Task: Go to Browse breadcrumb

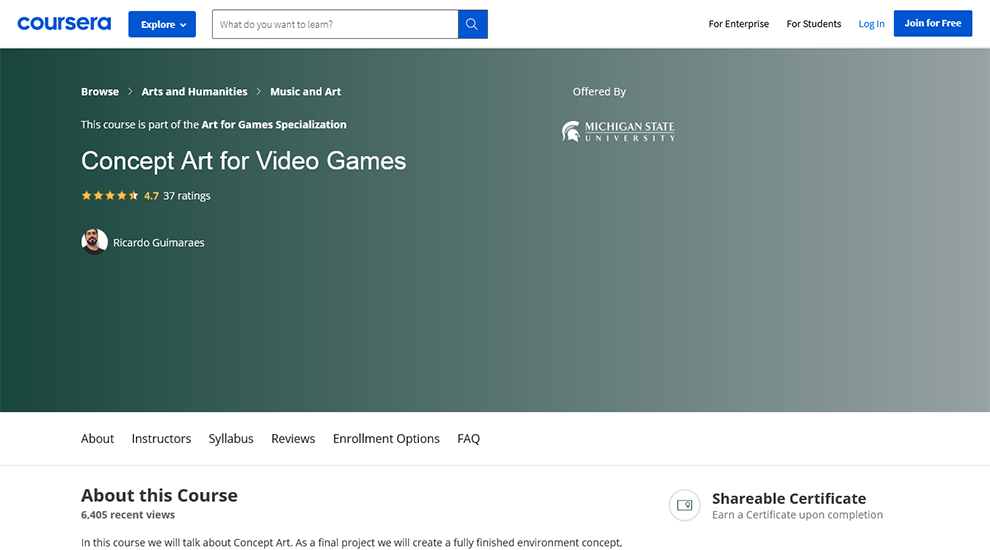Action: pos(100,92)
